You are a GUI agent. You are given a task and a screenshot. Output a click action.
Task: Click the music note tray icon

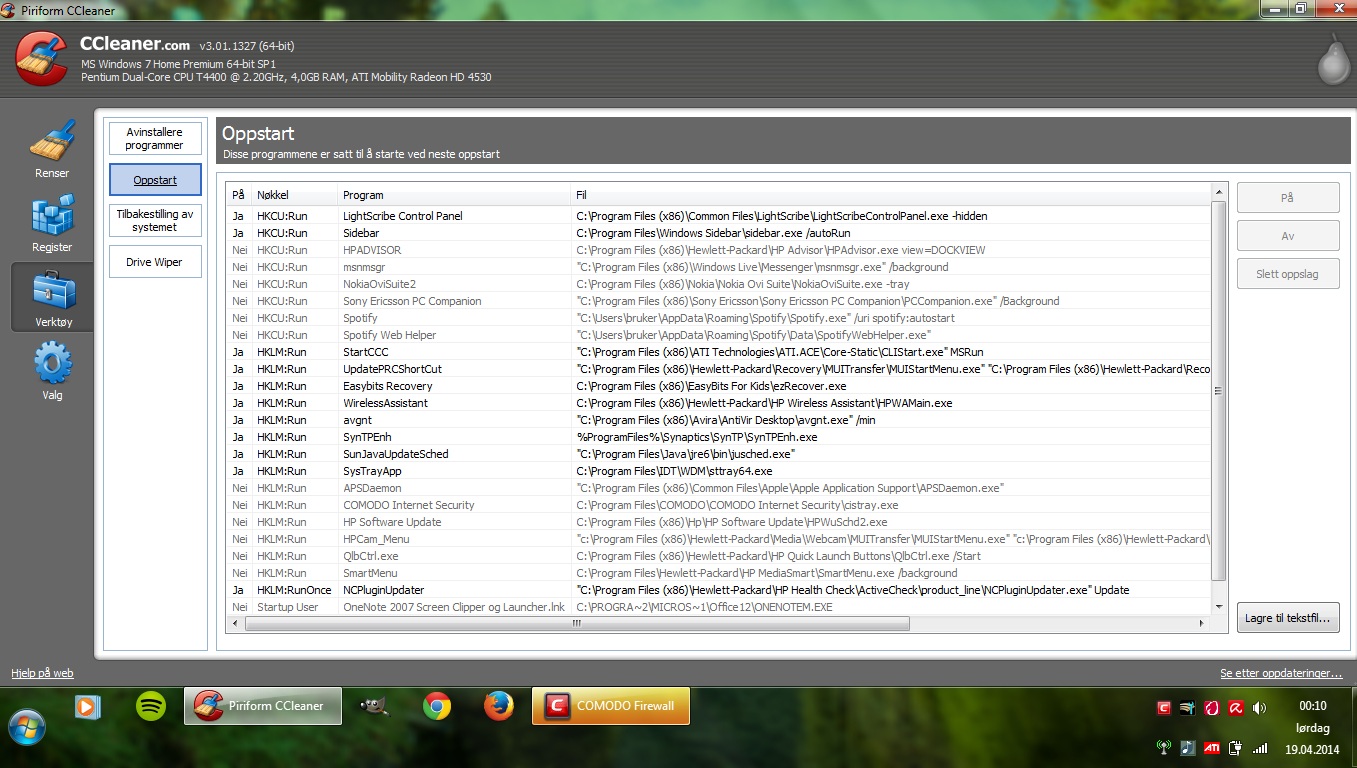click(x=1188, y=746)
